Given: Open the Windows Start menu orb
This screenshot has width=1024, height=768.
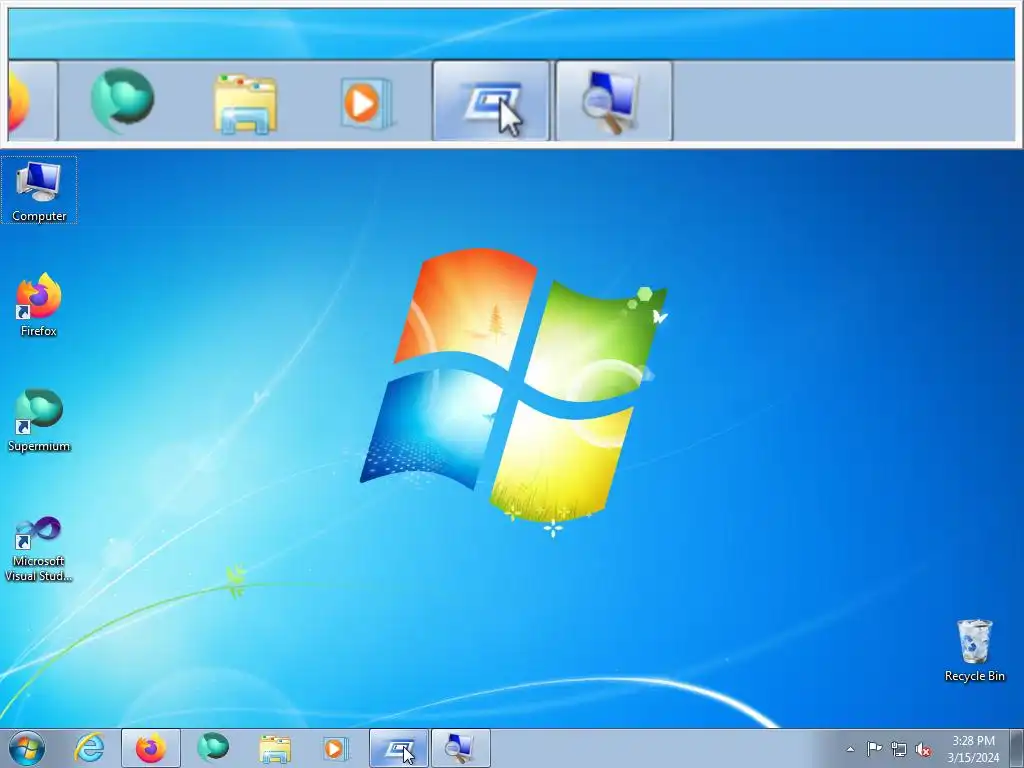Looking at the screenshot, I should click(x=27, y=748).
